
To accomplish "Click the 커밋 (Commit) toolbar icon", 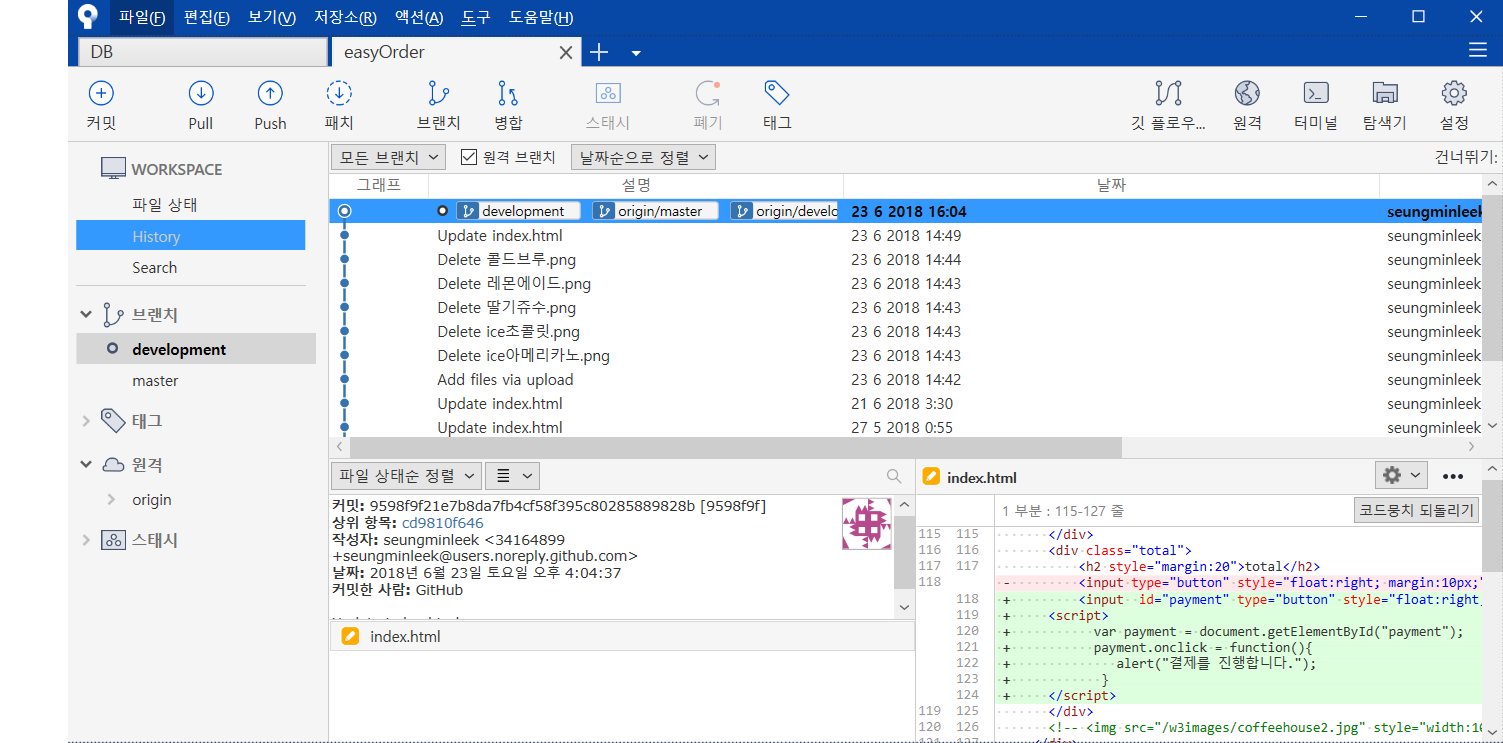I will click(101, 94).
